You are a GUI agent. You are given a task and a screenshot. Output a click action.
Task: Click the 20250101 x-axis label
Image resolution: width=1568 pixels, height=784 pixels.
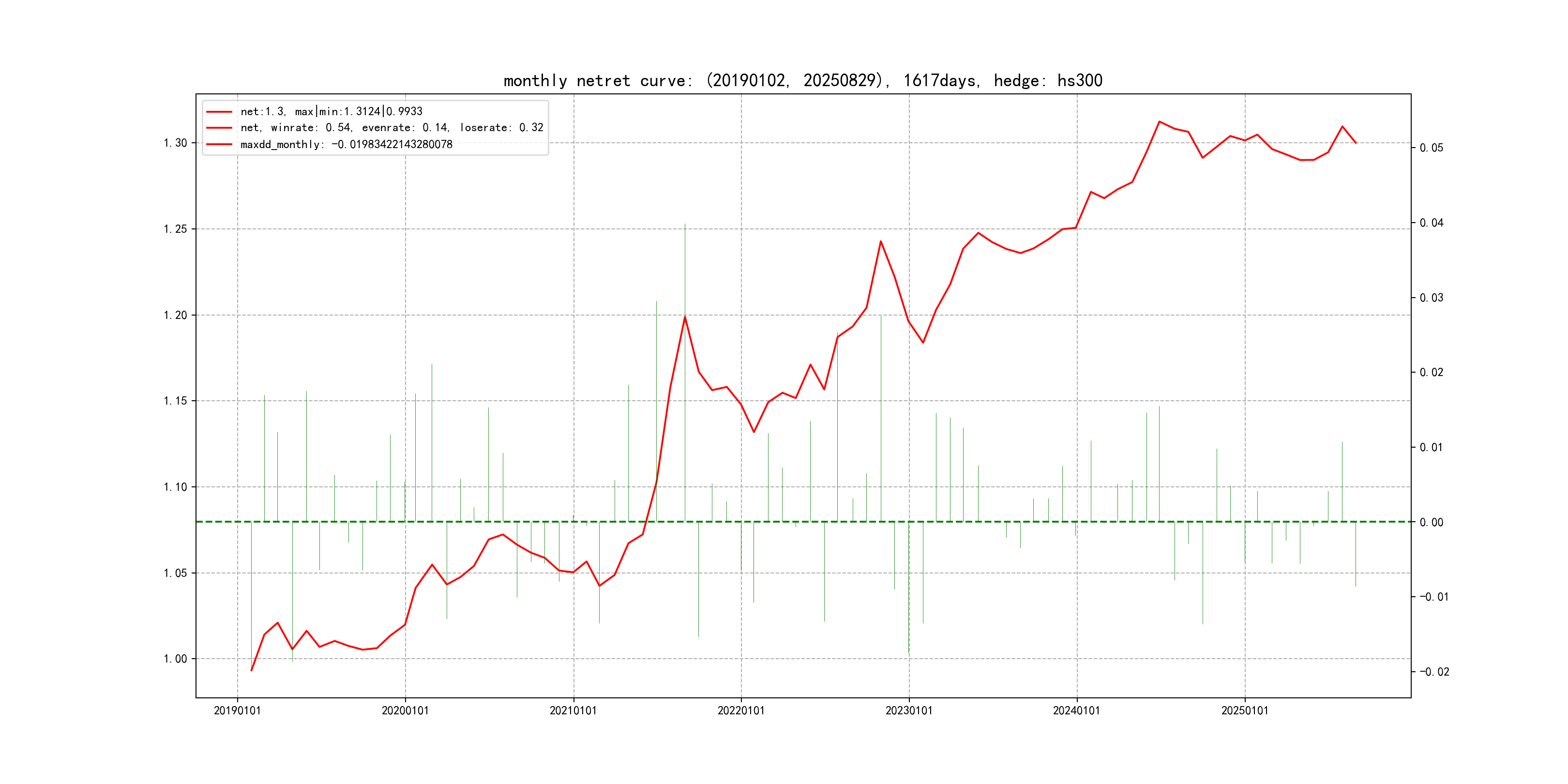(x=1245, y=711)
